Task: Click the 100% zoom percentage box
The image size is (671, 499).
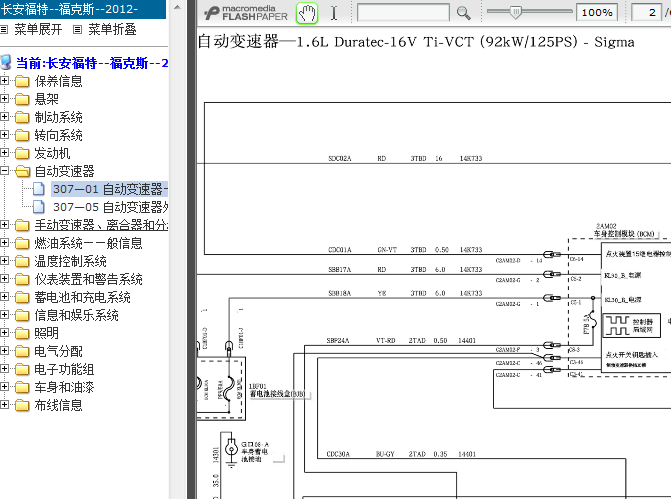Action: 597,12
